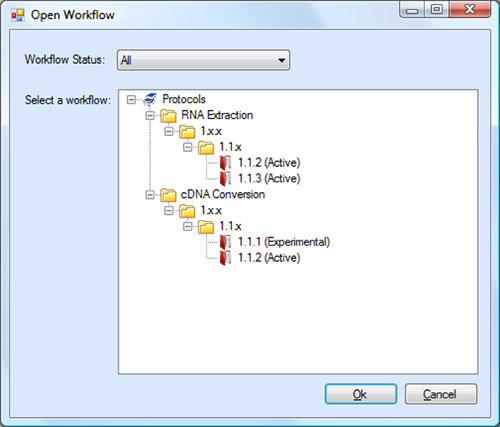Viewport: 500px width, 427px height.
Task: Collapse the 1.x.x node under cDNA Conversion
Action: point(169,211)
